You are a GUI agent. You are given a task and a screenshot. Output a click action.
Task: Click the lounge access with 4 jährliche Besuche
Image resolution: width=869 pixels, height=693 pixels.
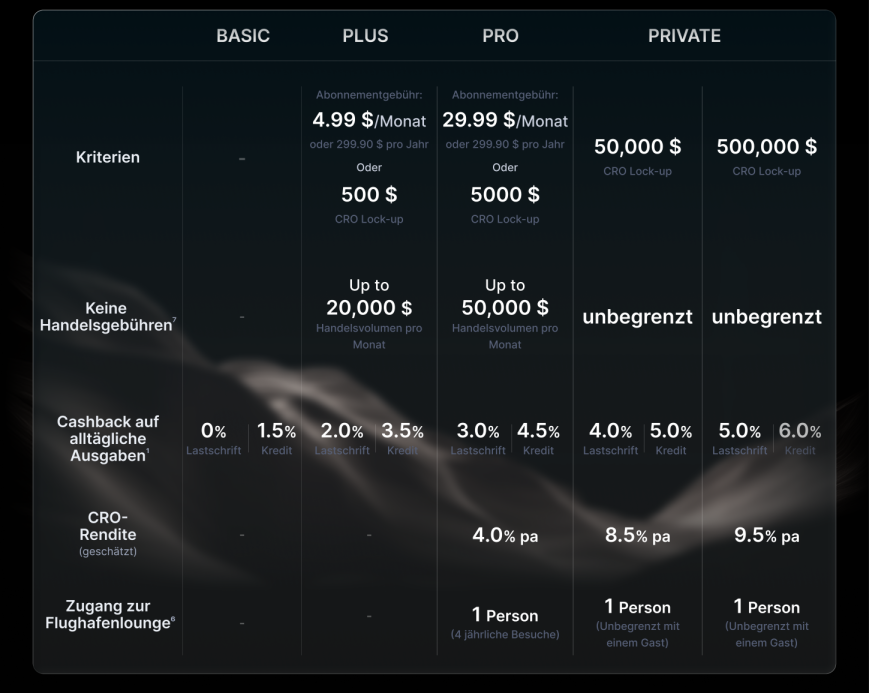[x=505, y=622]
